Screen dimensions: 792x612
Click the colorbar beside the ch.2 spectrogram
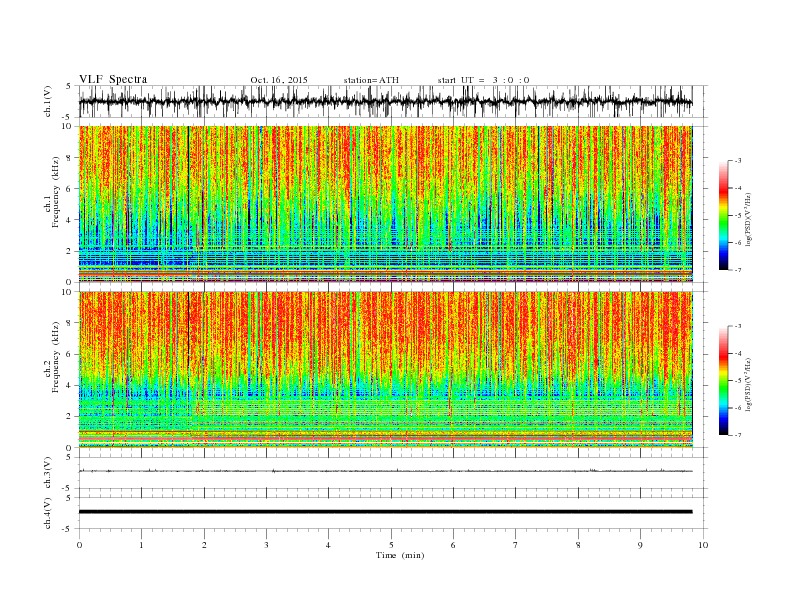coord(723,380)
